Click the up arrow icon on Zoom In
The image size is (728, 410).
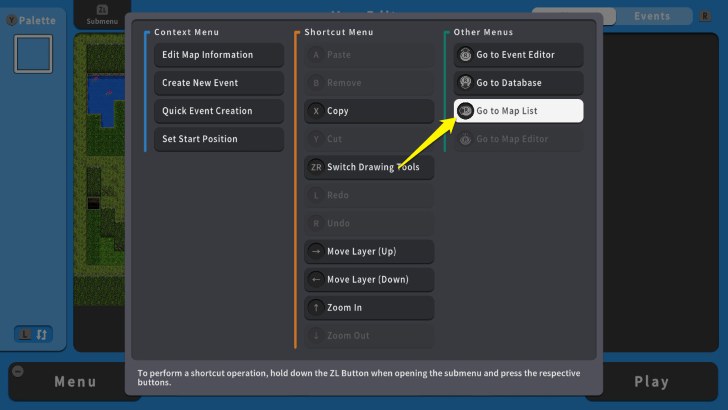pyautogui.click(x=316, y=307)
